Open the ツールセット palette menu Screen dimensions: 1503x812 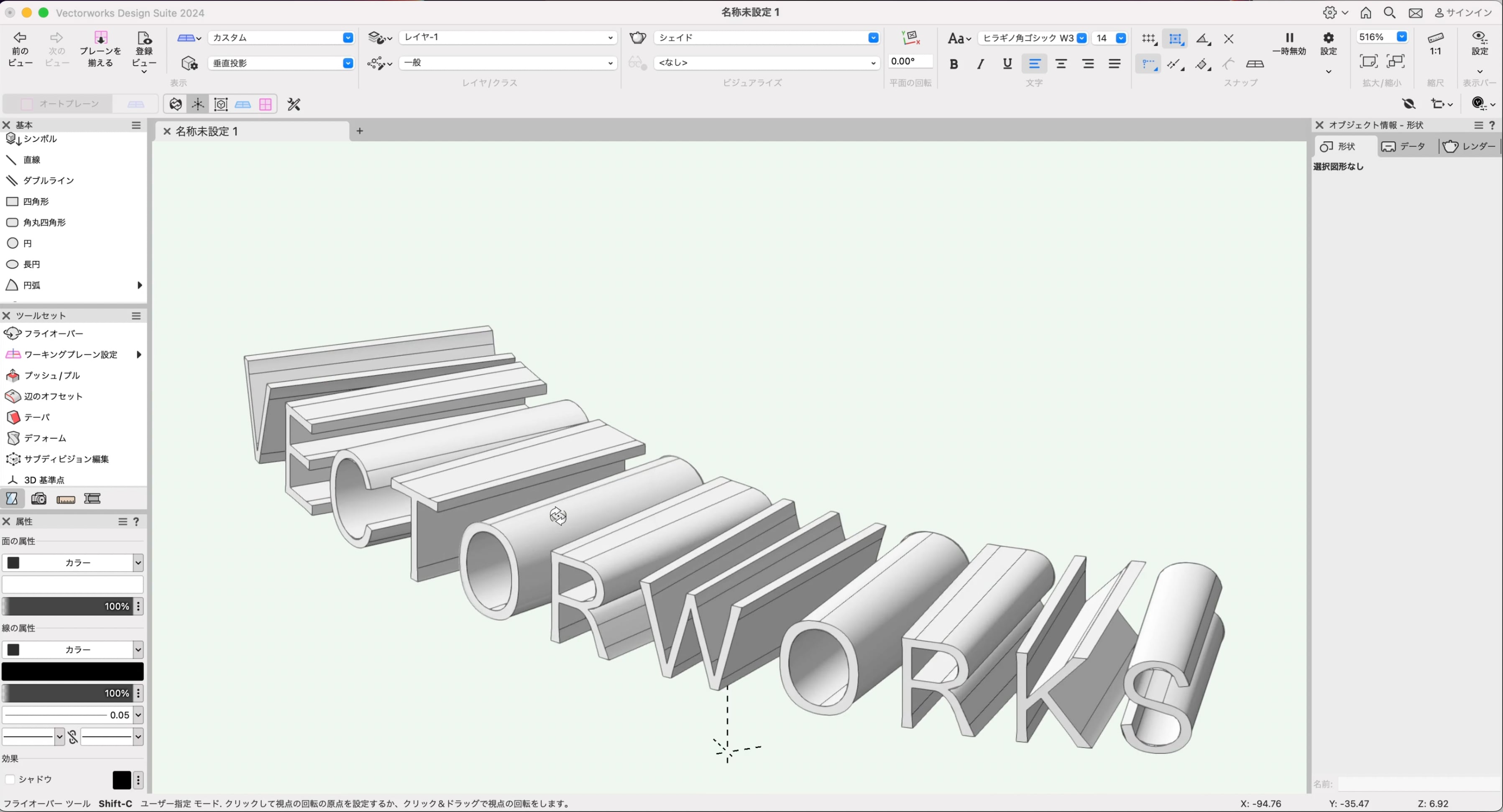pos(136,316)
